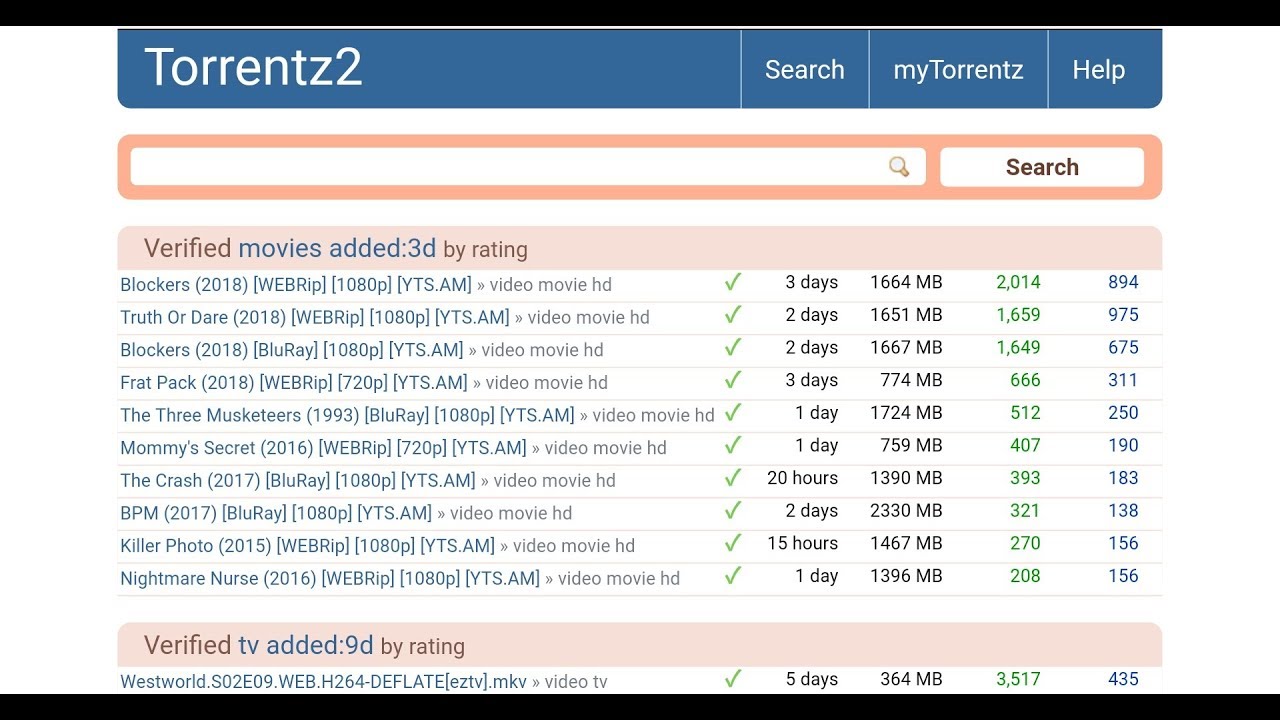Viewport: 1280px width, 720px height.
Task: Click verified checkmark for Mommy's Secret row
Action: pyautogui.click(x=733, y=445)
